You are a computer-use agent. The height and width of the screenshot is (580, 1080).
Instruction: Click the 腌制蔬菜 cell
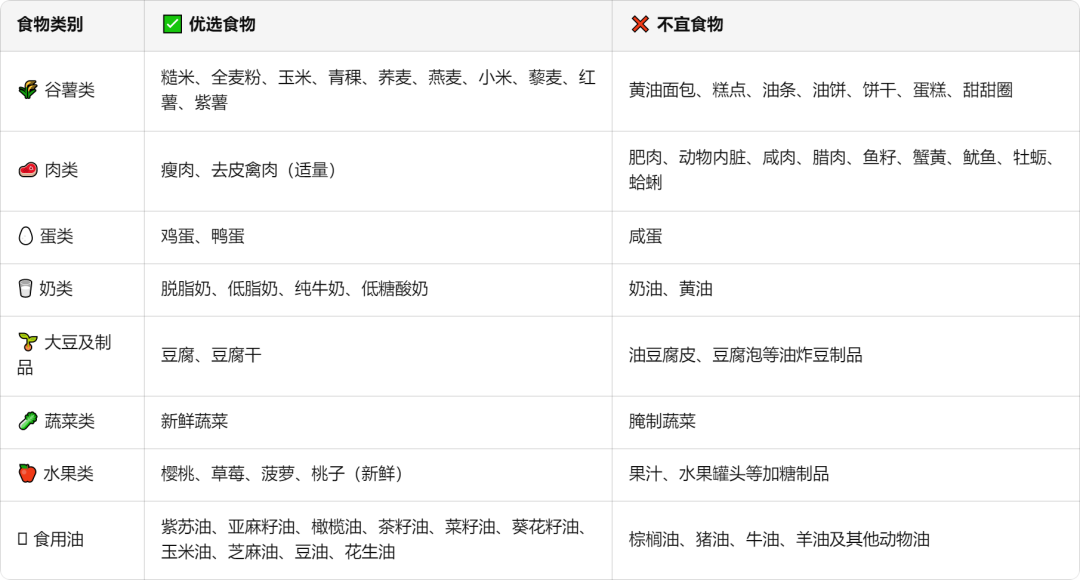coord(846,422)
